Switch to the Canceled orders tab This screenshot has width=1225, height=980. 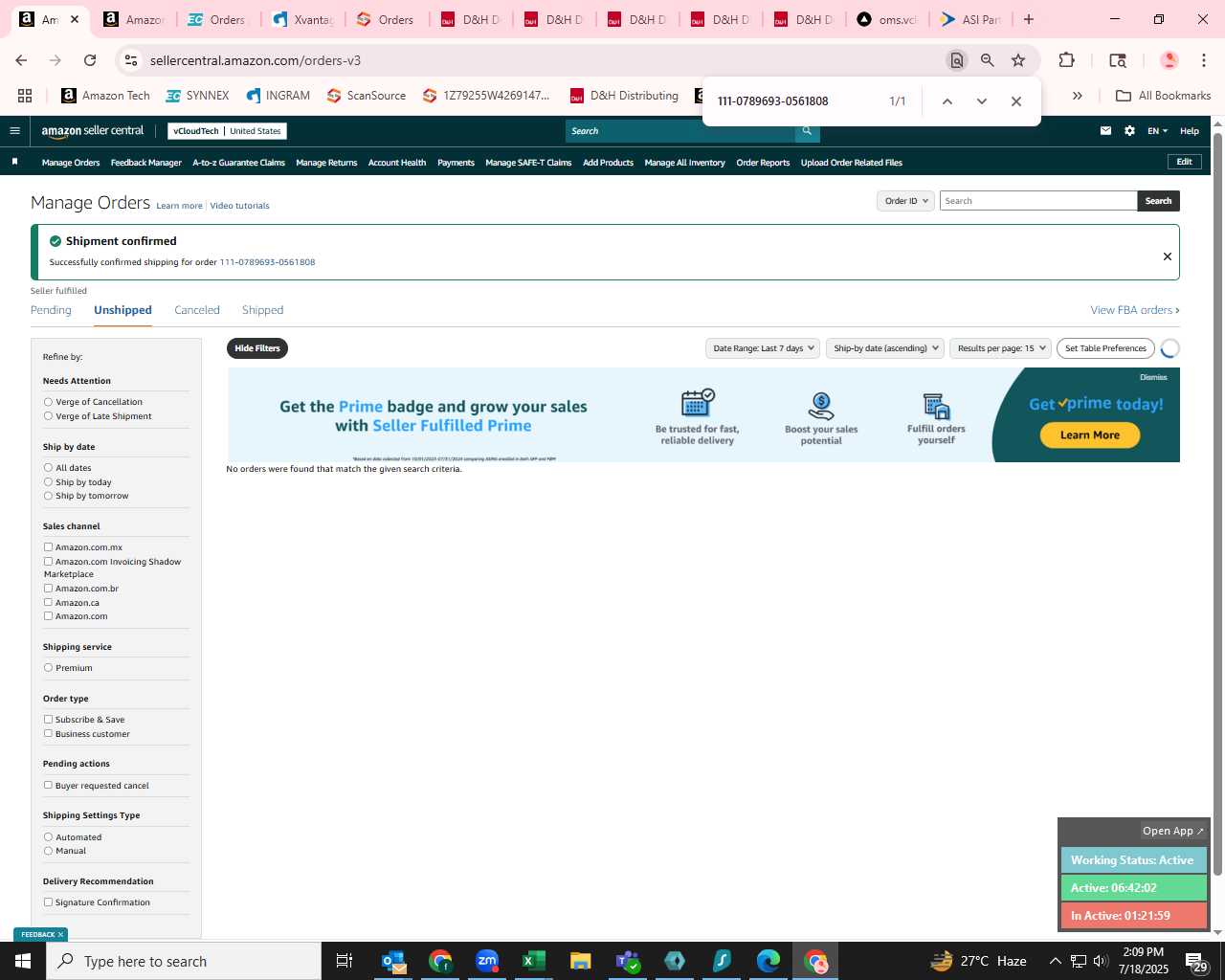click(x=197, y=310)
